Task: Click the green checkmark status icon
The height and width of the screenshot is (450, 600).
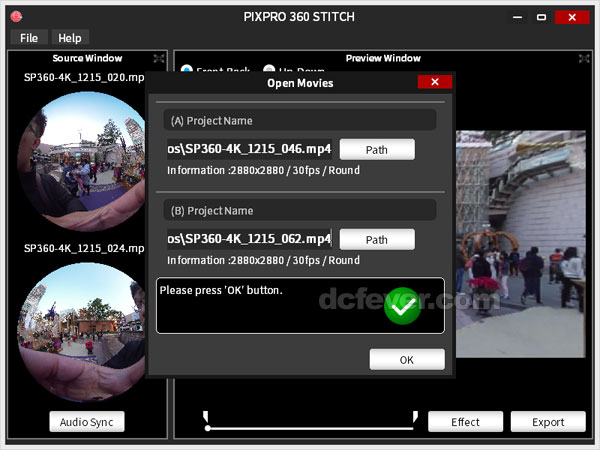Action: click(403, 306)
